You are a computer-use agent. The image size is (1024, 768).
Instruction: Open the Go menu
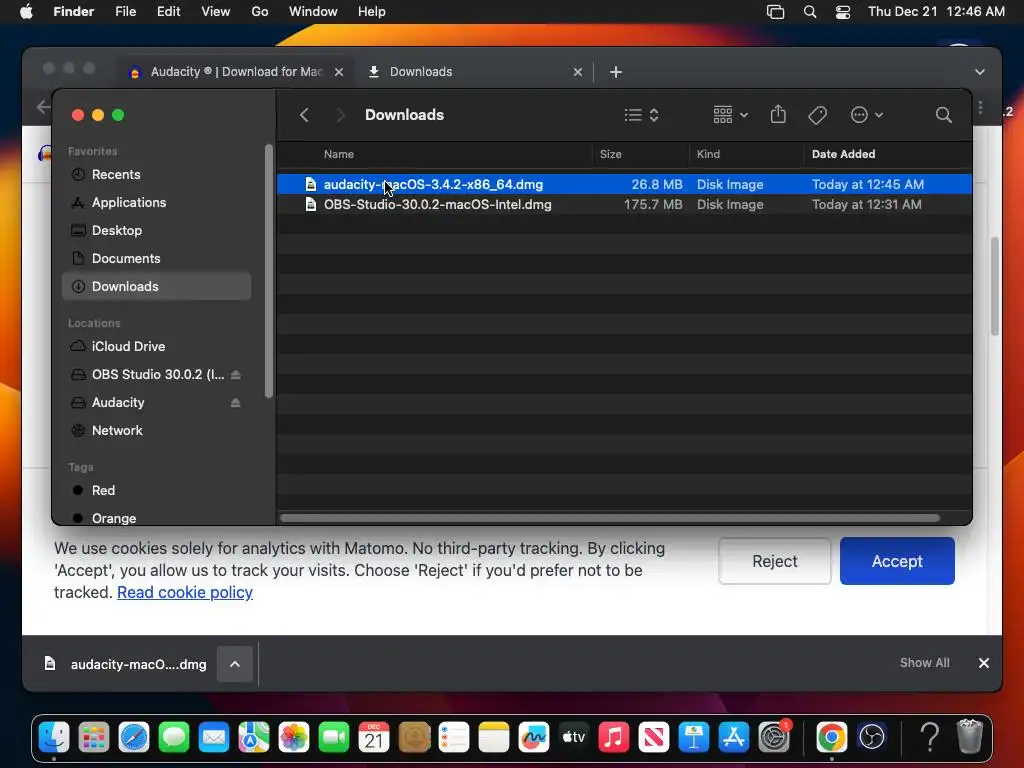pyautogui.click(x=259, y=12)
